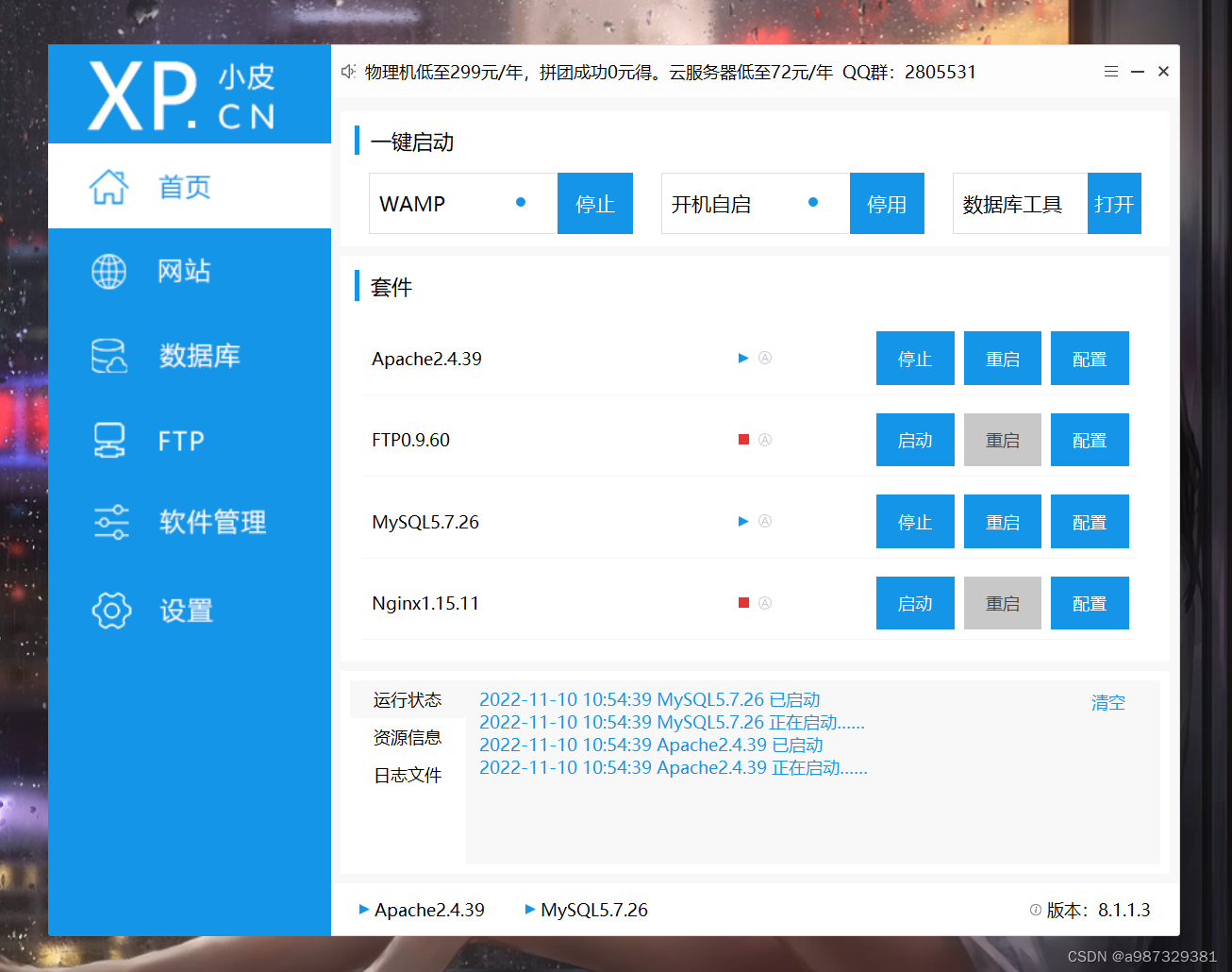This screenshot has height=972, width=1232.
Task: Click the home house icon
Action: 109,187
